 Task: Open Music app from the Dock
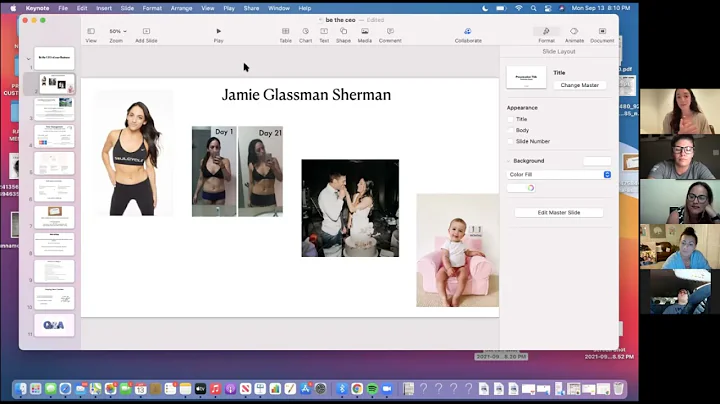(215, 389)
